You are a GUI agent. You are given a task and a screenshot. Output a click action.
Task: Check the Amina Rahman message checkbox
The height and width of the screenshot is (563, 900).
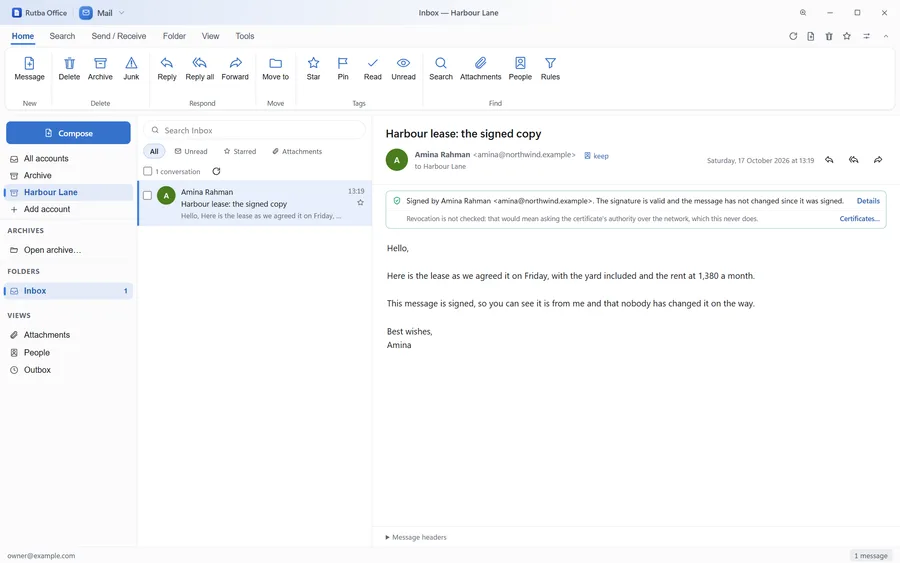click(148, 195)
